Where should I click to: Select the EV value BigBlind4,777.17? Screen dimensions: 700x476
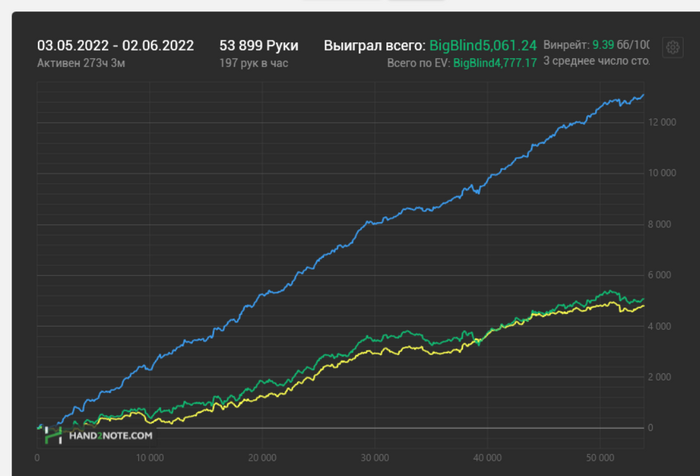click(x=495, y=63)
